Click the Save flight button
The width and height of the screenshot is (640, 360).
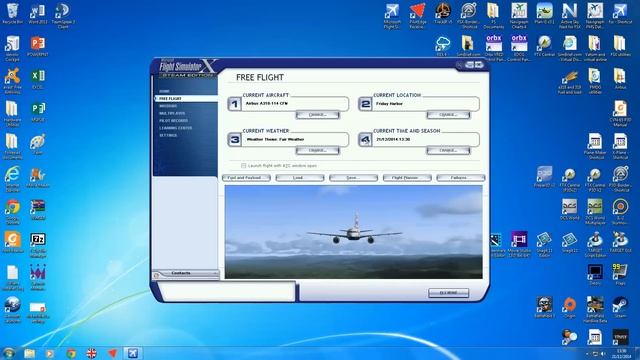click(x=353, y=178)
